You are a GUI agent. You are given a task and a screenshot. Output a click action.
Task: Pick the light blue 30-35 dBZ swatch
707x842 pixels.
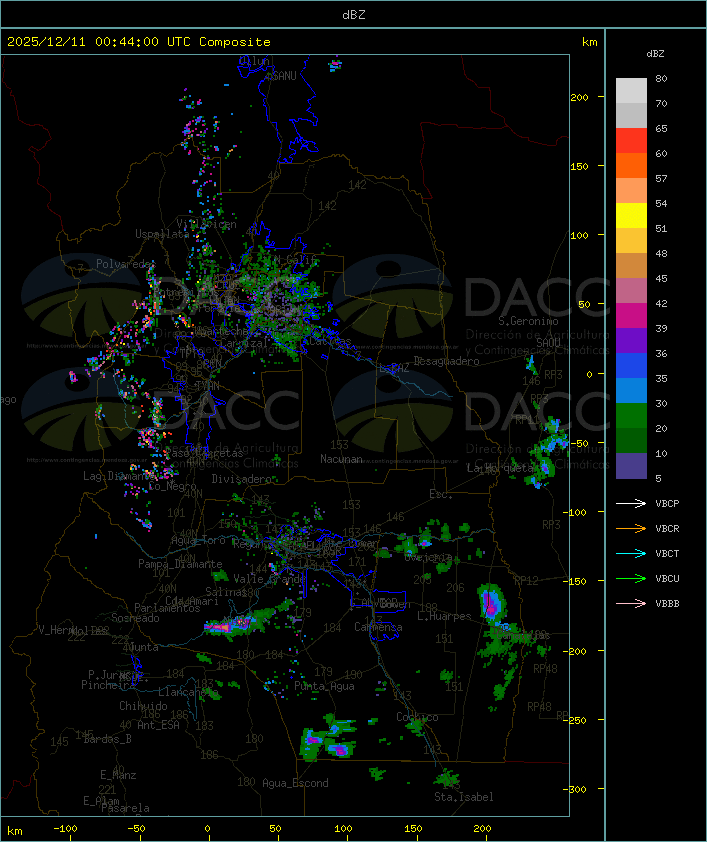[631, 390]
